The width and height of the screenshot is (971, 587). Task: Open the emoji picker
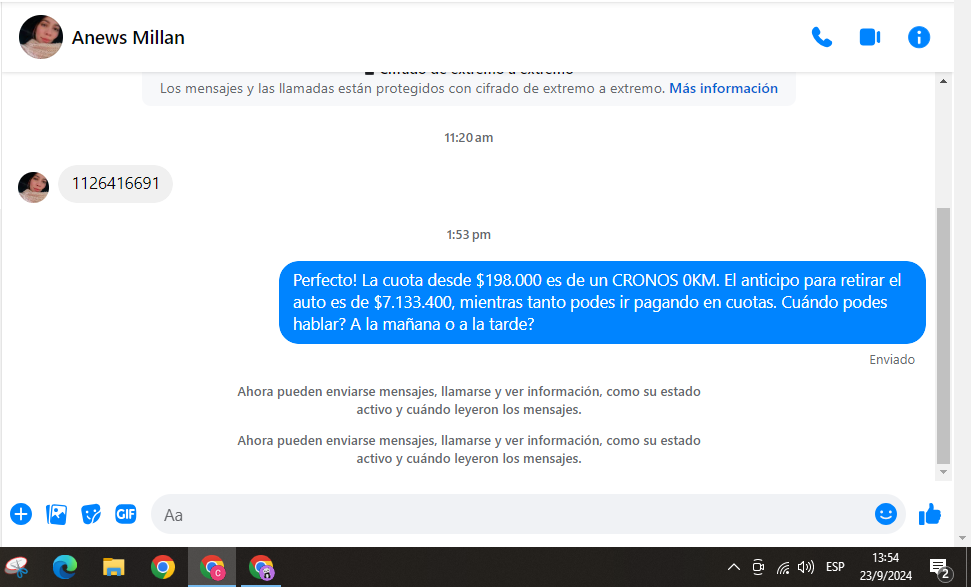pyautogui.click(x=885, y=514)
